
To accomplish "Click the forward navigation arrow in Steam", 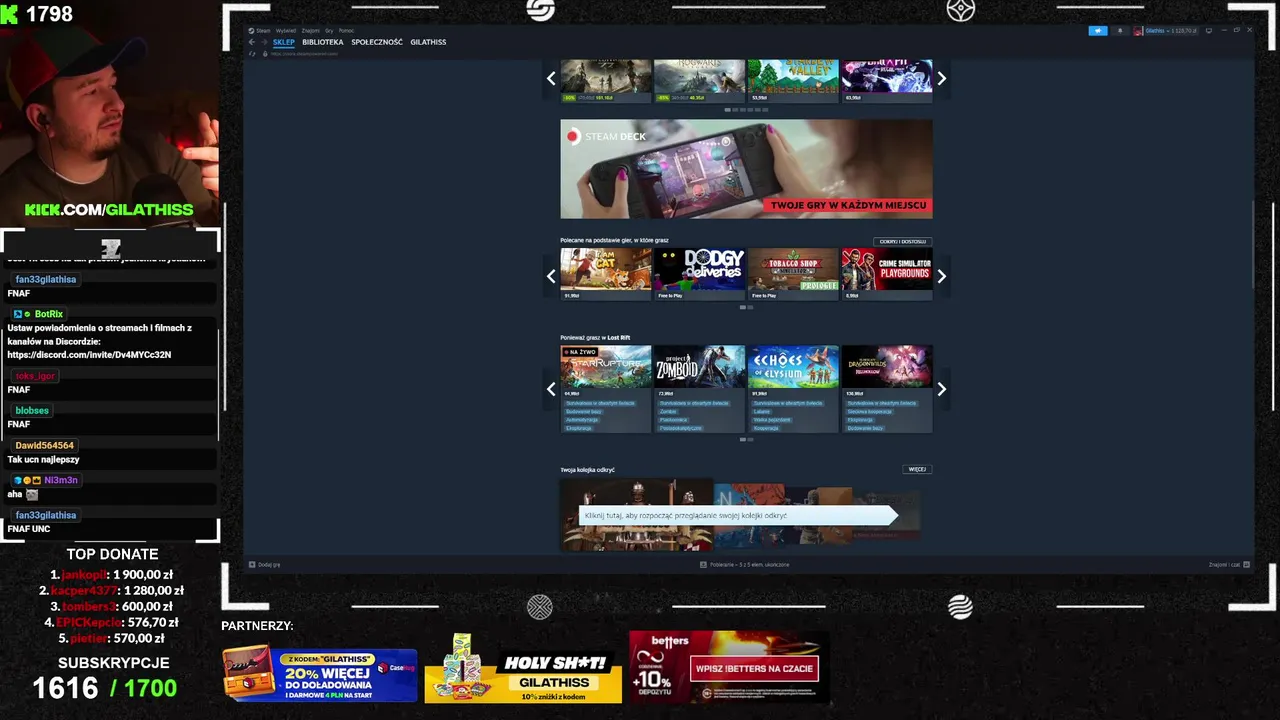I will [x=263, y=42].
